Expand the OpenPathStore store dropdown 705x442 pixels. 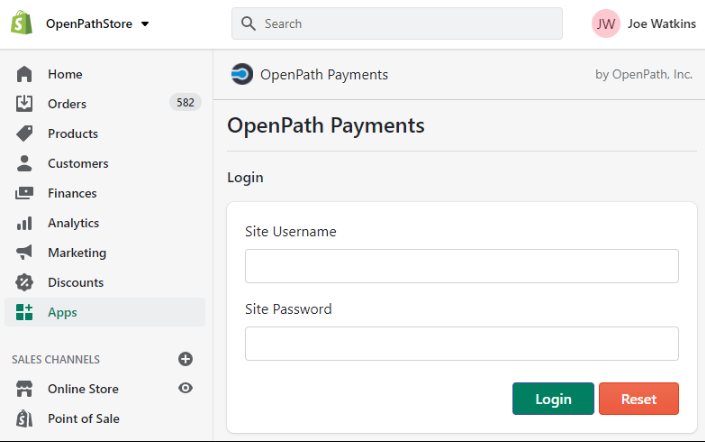pyautogui.click(x=98, y=24)
